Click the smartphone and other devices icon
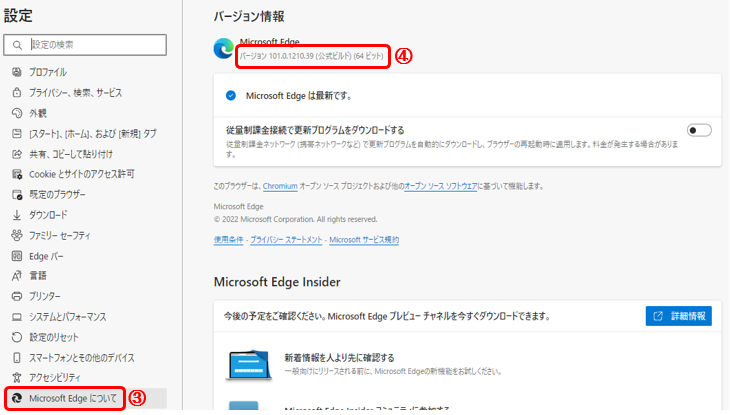The height and width of the screenshot is (415, 730). point(17,357)
